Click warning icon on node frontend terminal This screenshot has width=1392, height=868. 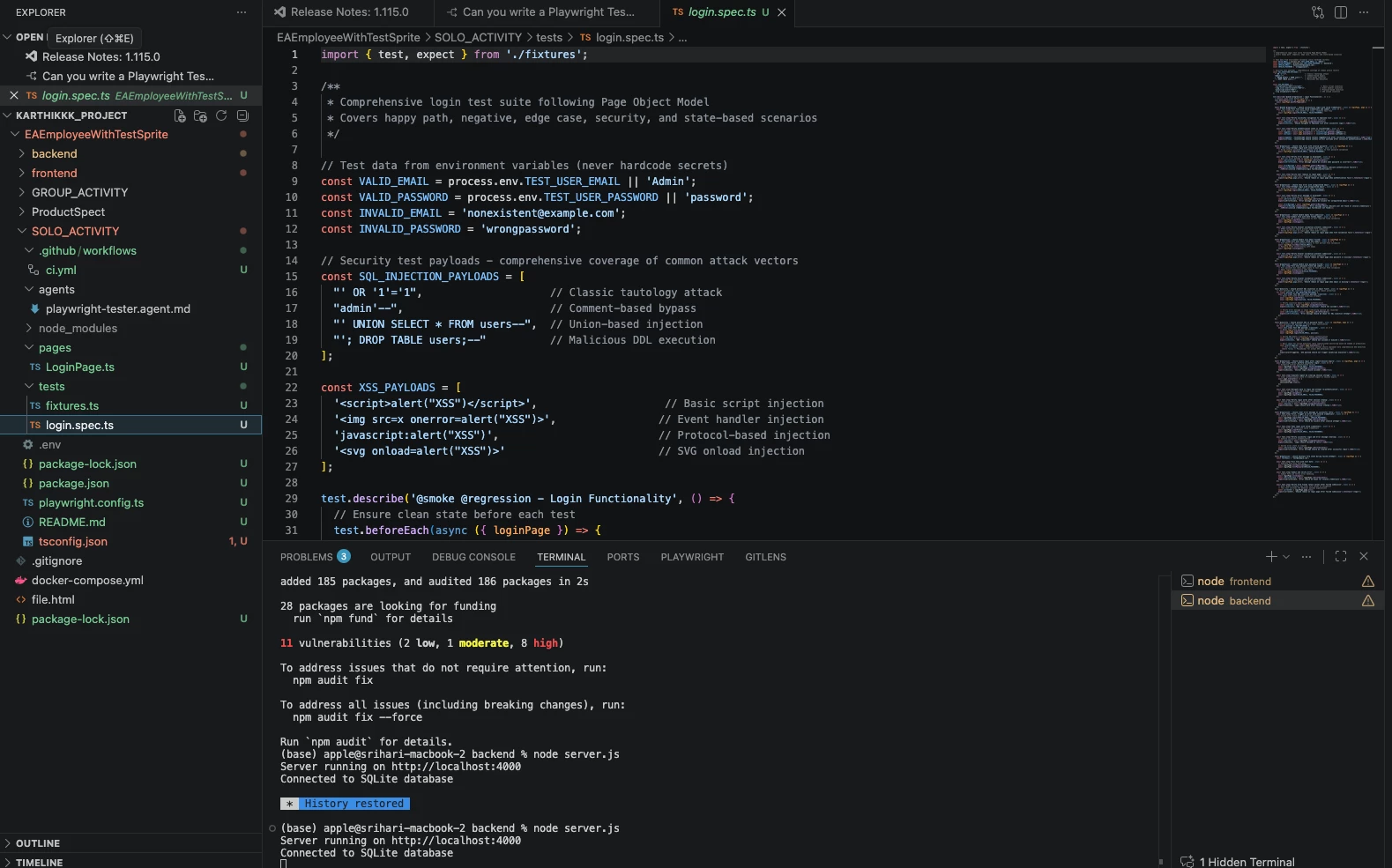[x=1368, y=582]
